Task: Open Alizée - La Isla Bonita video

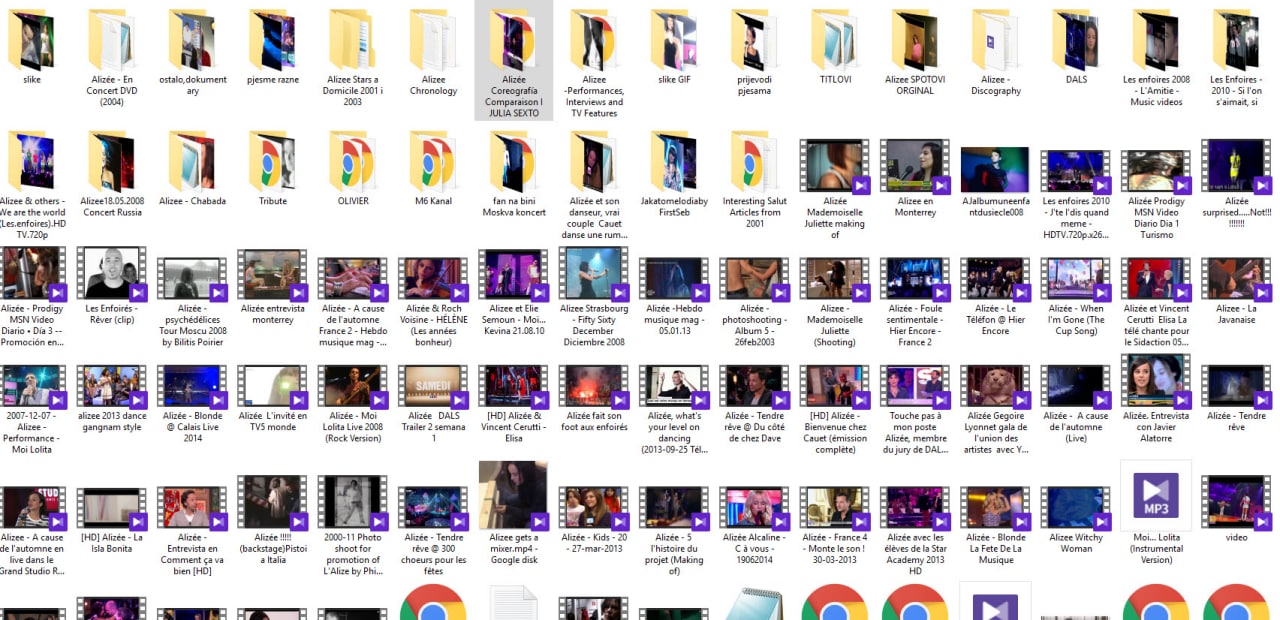Action: [112, 507]
